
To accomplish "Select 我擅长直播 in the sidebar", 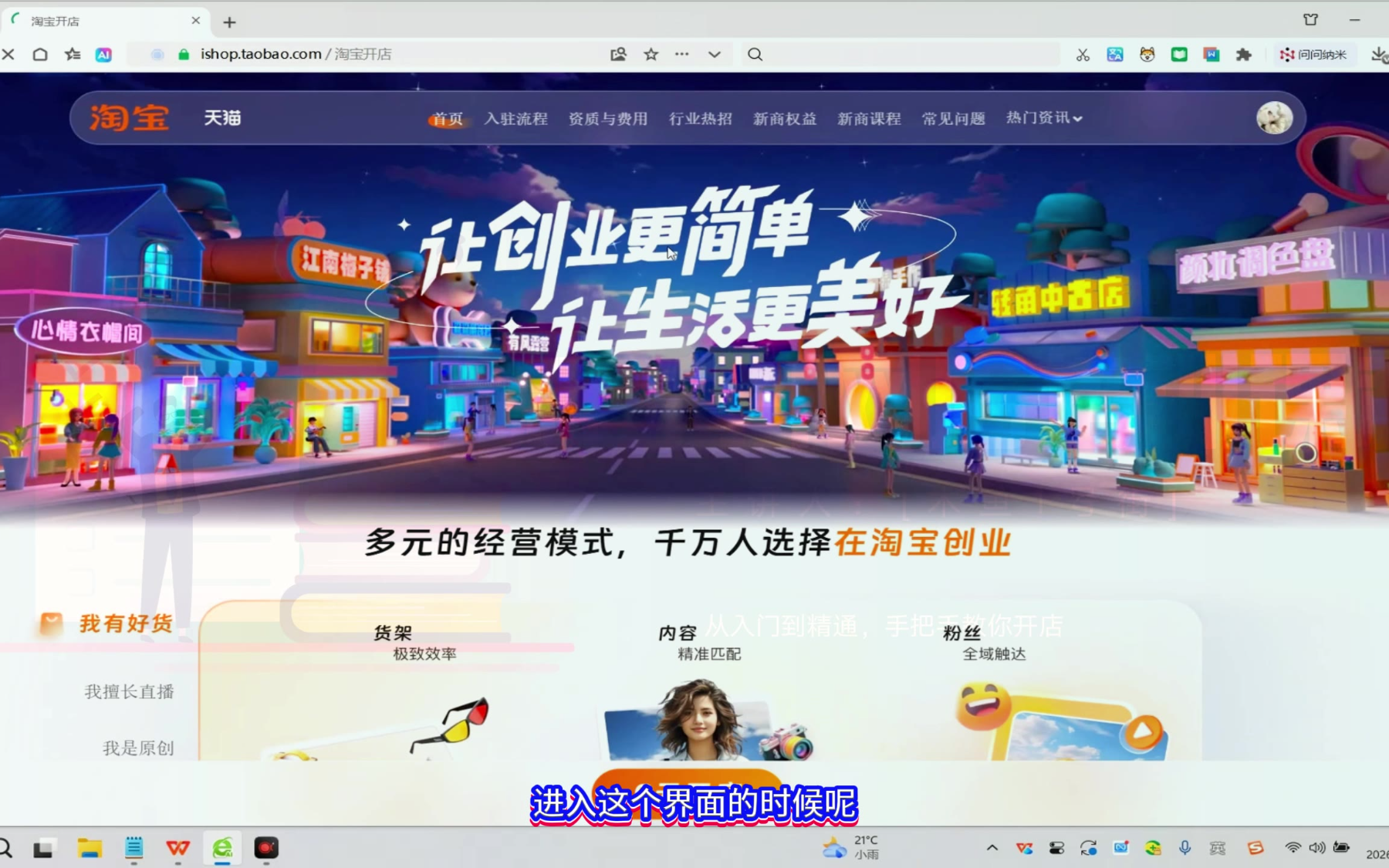I will click(129, 692).
